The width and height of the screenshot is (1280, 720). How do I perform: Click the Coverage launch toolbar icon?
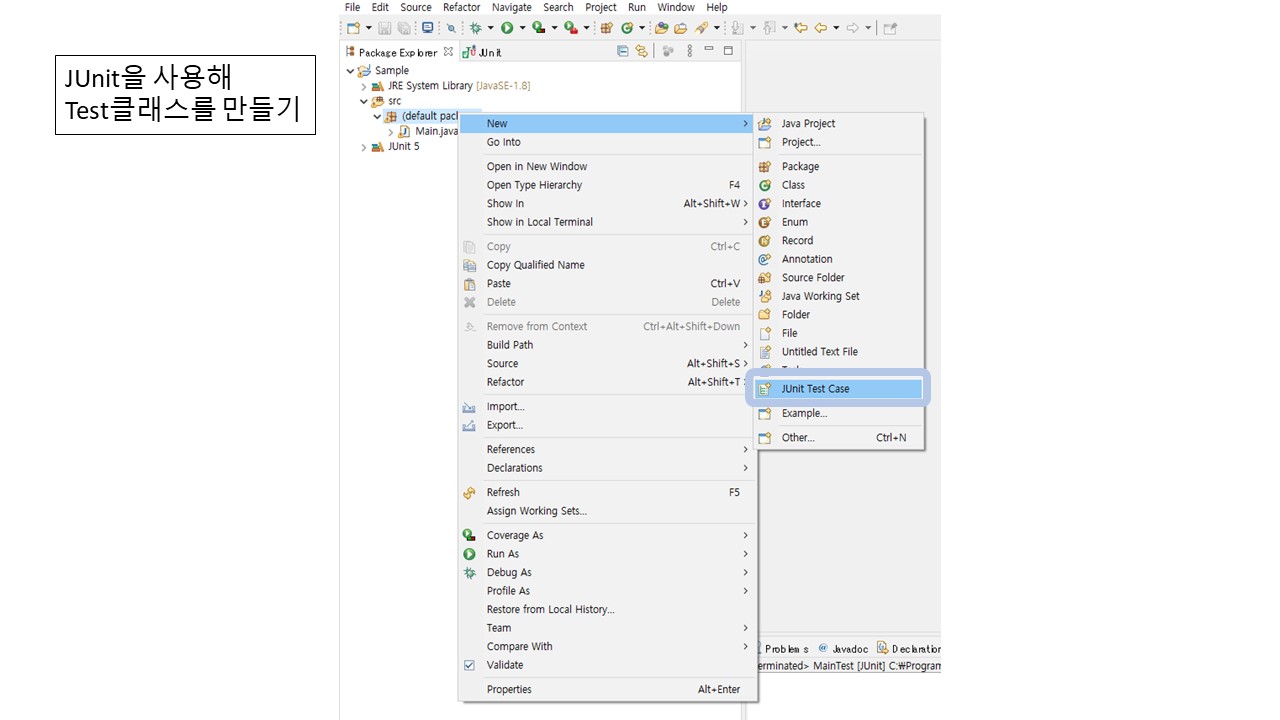pyautogui.click(x=538, y=28)
